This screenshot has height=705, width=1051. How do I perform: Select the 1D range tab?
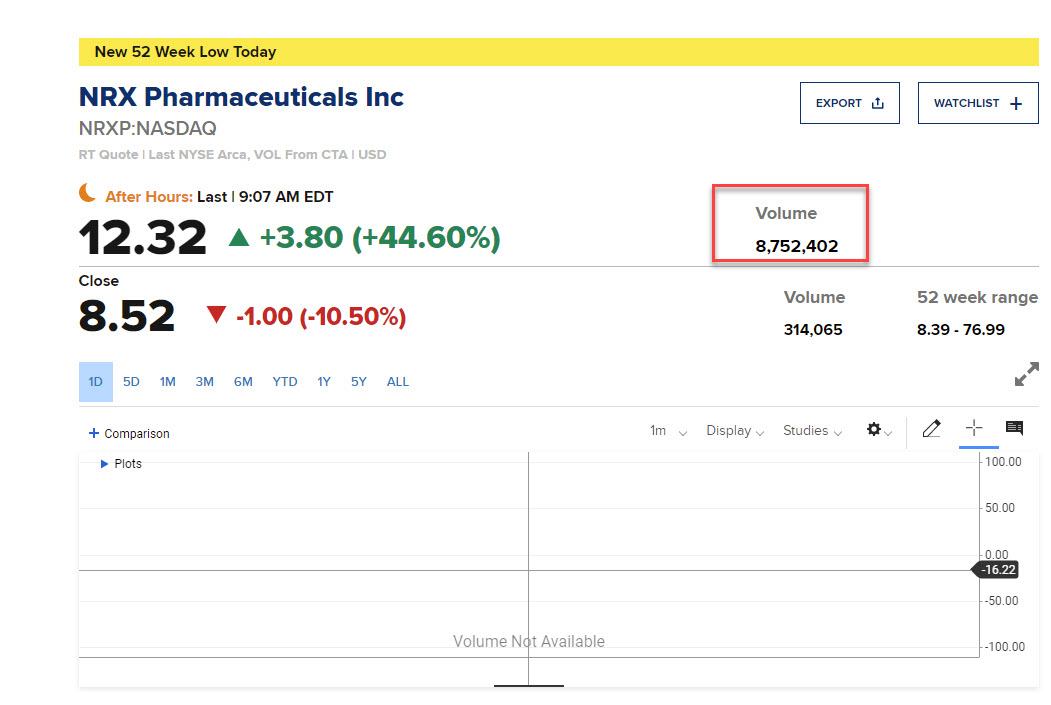tap(96, 382)
